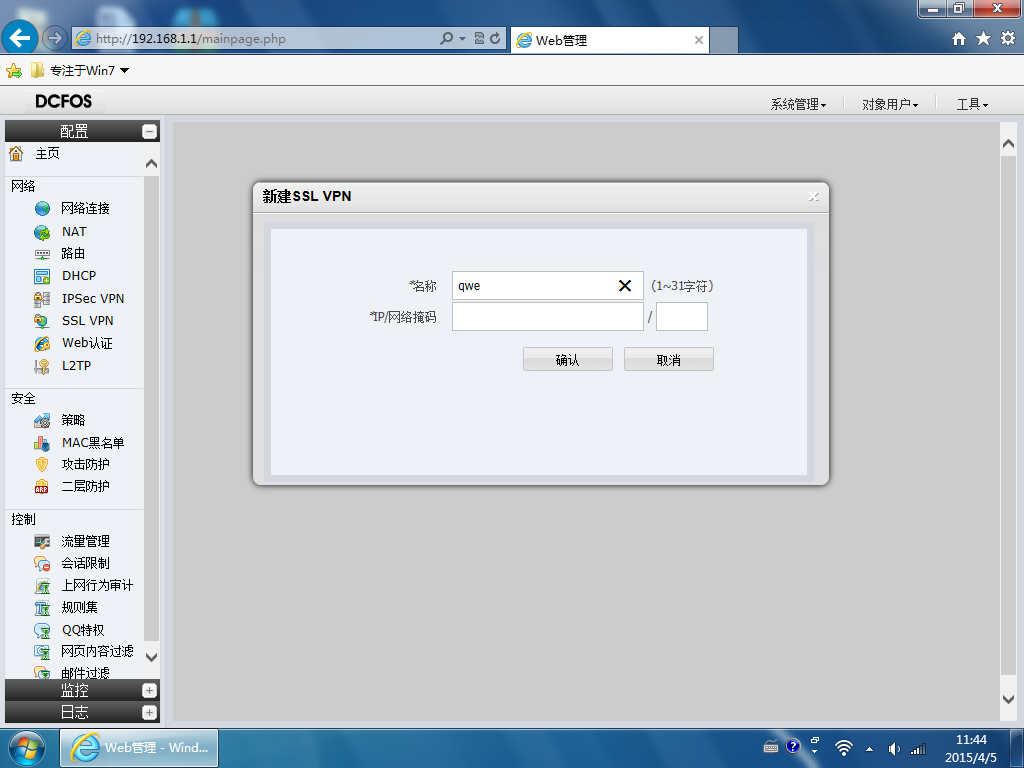Click the 取消 button
The image size is (1024, 768).
point(669,359)
